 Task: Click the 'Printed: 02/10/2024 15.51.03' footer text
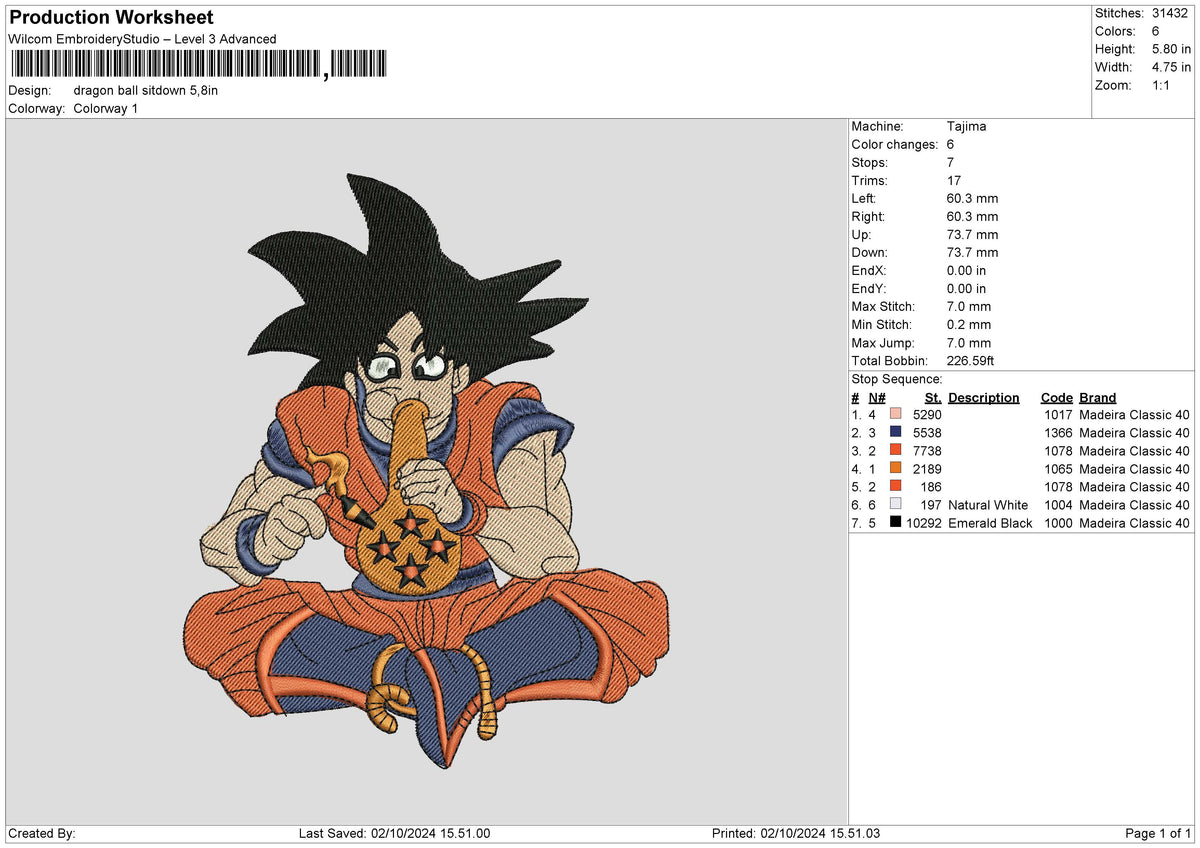pos(795,833)
